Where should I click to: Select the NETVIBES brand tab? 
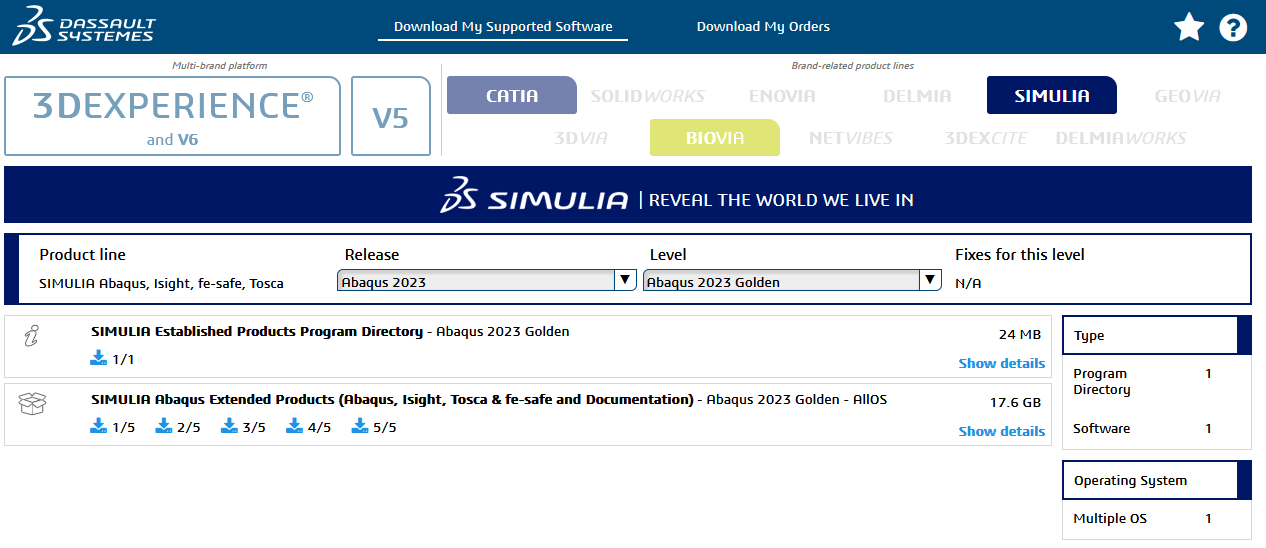click(850, 138)
